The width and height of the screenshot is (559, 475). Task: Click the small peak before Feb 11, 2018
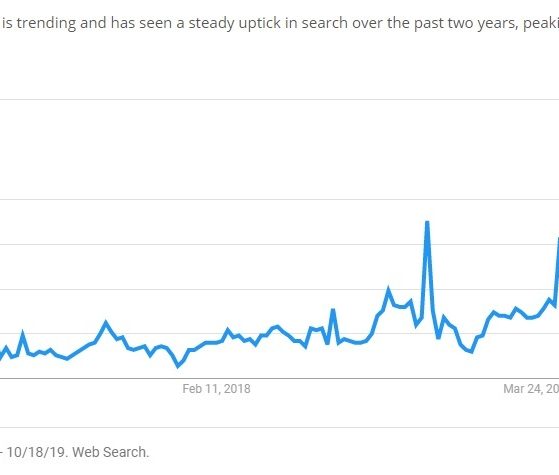(106, 323)
